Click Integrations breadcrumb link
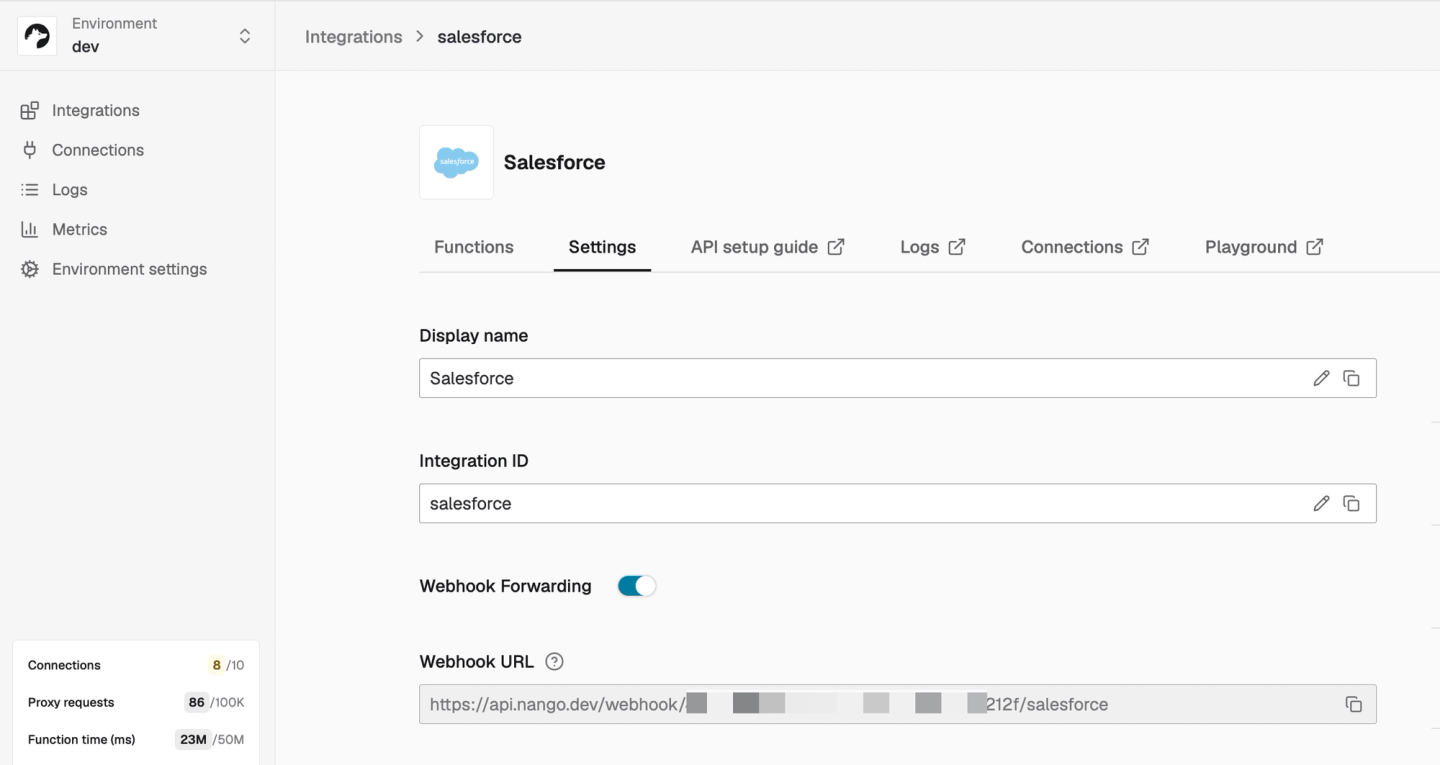This screenshot has width=1440, height=765. (353, 37)
